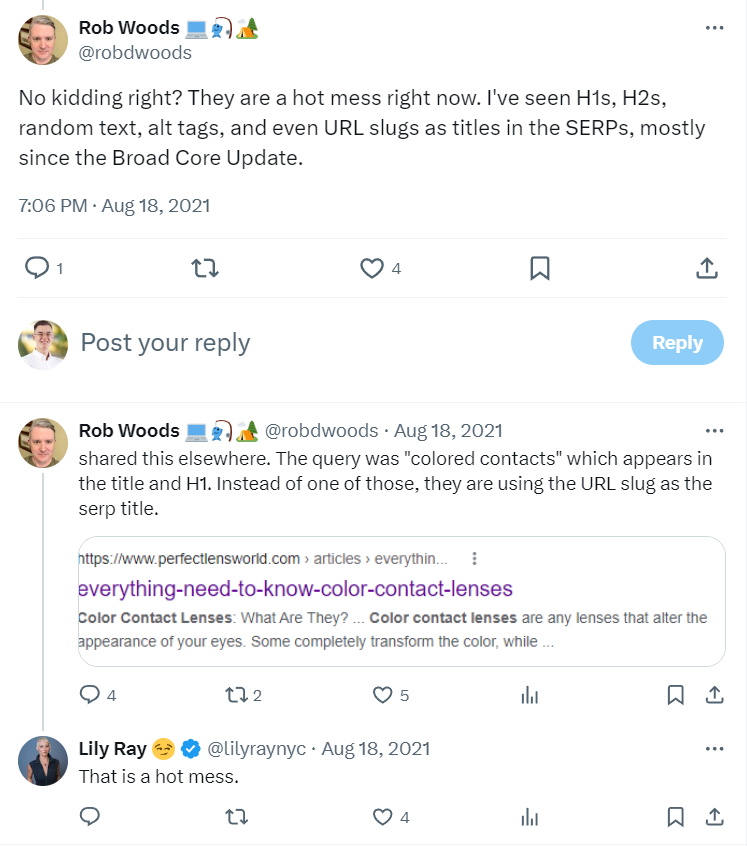Image resolution: width=747 pixels, height=846 pixels.
Task: Share the main tweet via the upload icon
Action: click(707, 268)
